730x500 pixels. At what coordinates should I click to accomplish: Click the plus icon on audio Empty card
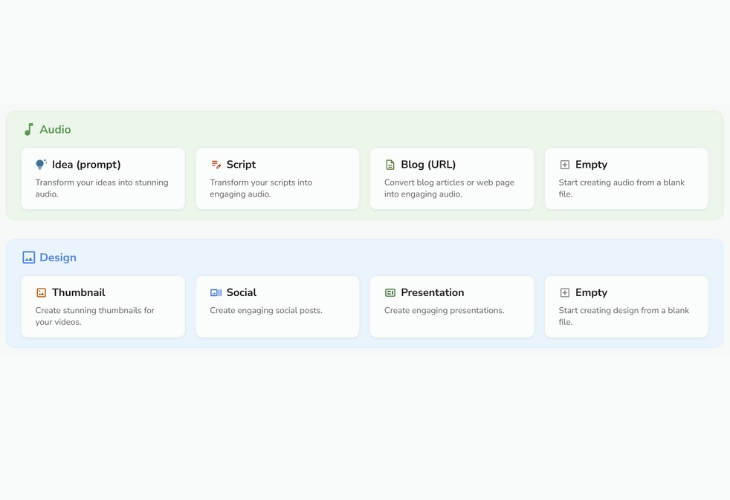click(x=564, y=164)
